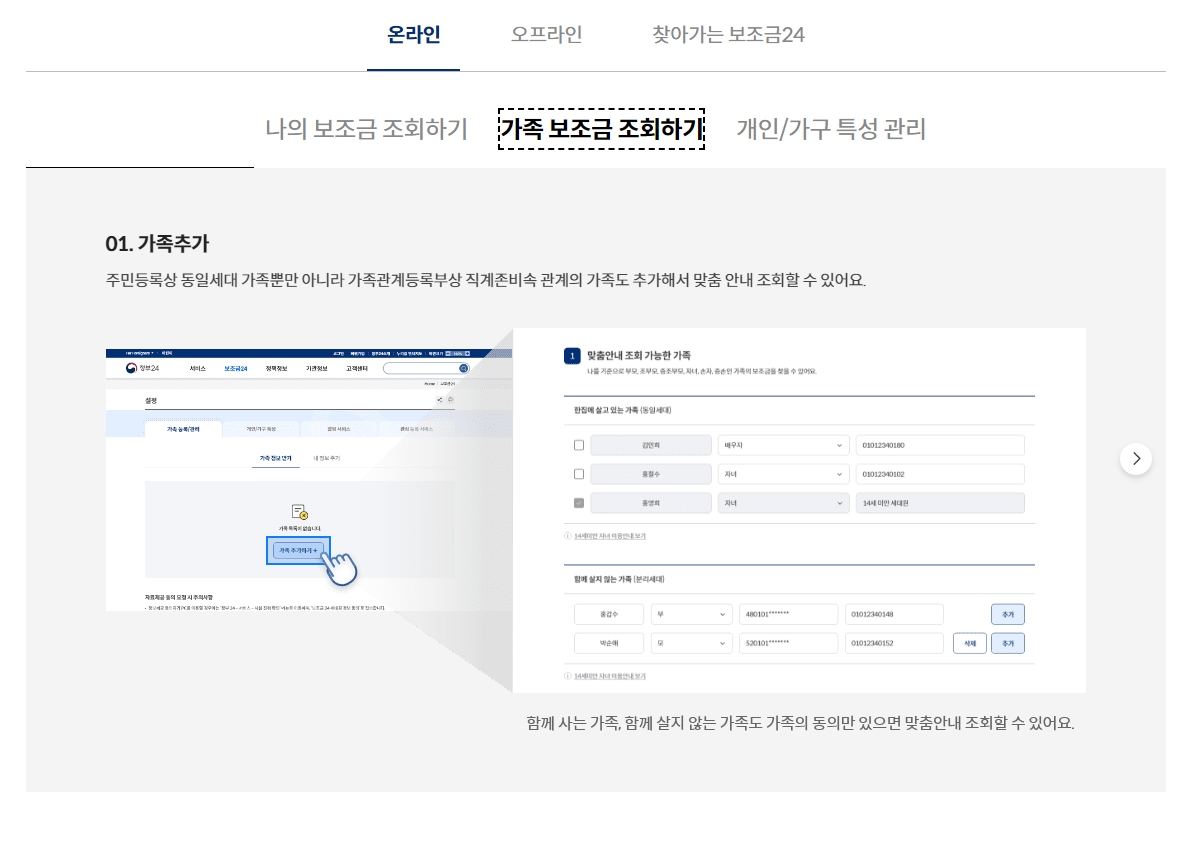Click 보조금24 menu in guide screenshot
1203x860 pixels.
click(235, 369)
